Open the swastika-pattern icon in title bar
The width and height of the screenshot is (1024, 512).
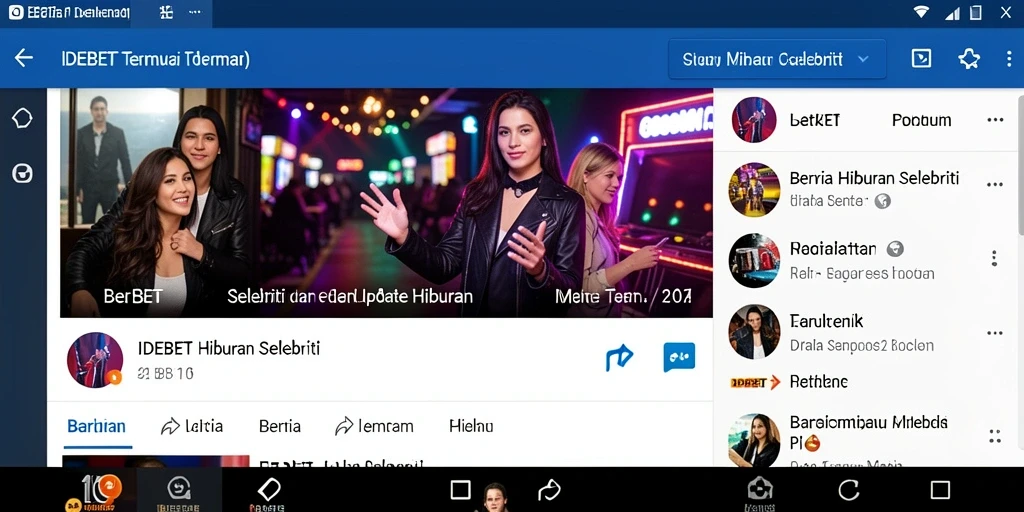pyautogui.click(x=167, y=12)
